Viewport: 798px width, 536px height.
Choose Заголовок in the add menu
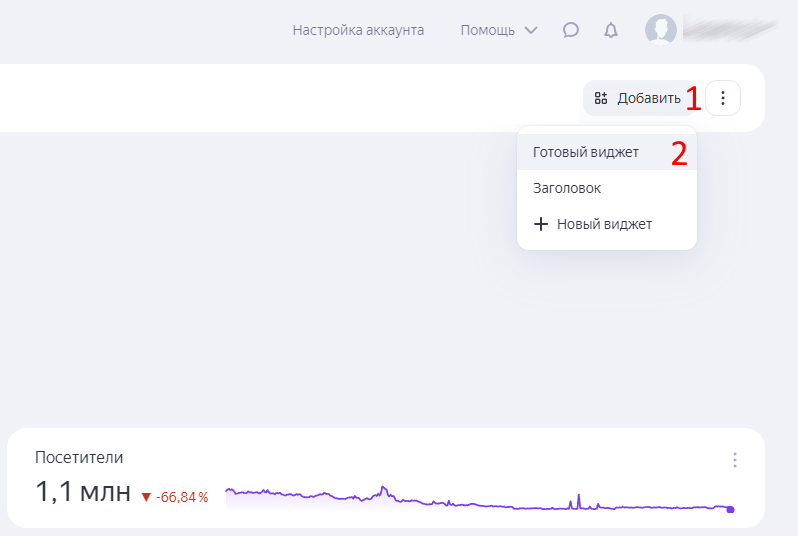[567, 188]
